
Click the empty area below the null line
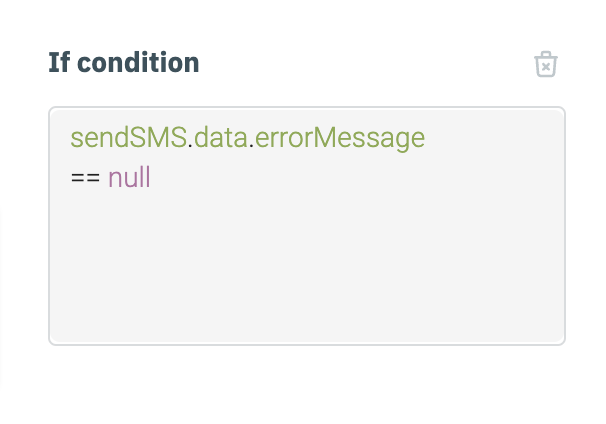click(x=306, y=270)
